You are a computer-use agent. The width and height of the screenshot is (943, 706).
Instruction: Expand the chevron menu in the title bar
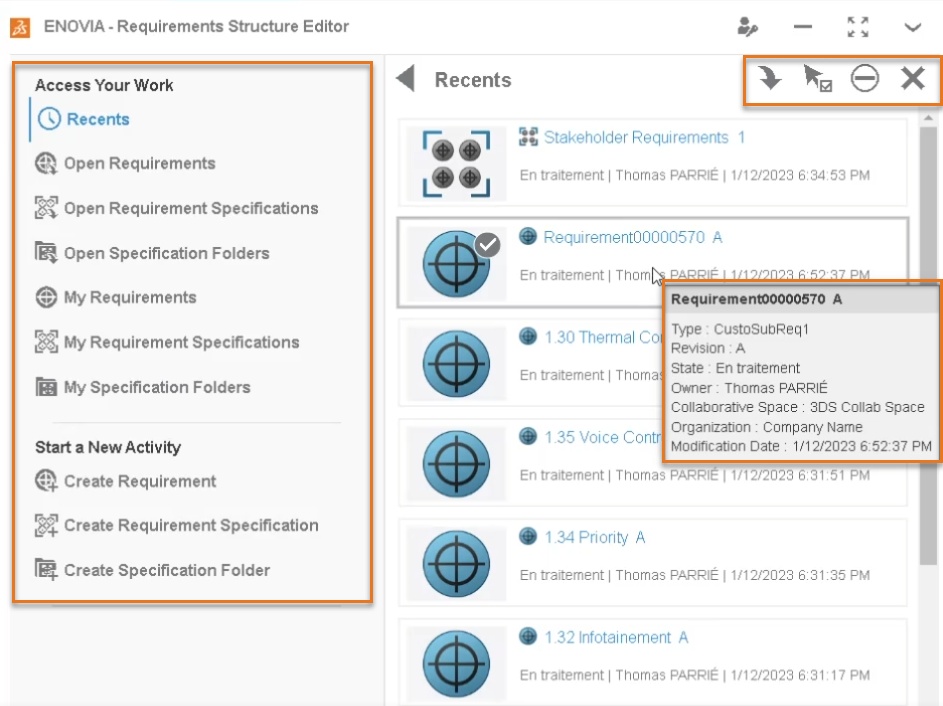point(912,27)
